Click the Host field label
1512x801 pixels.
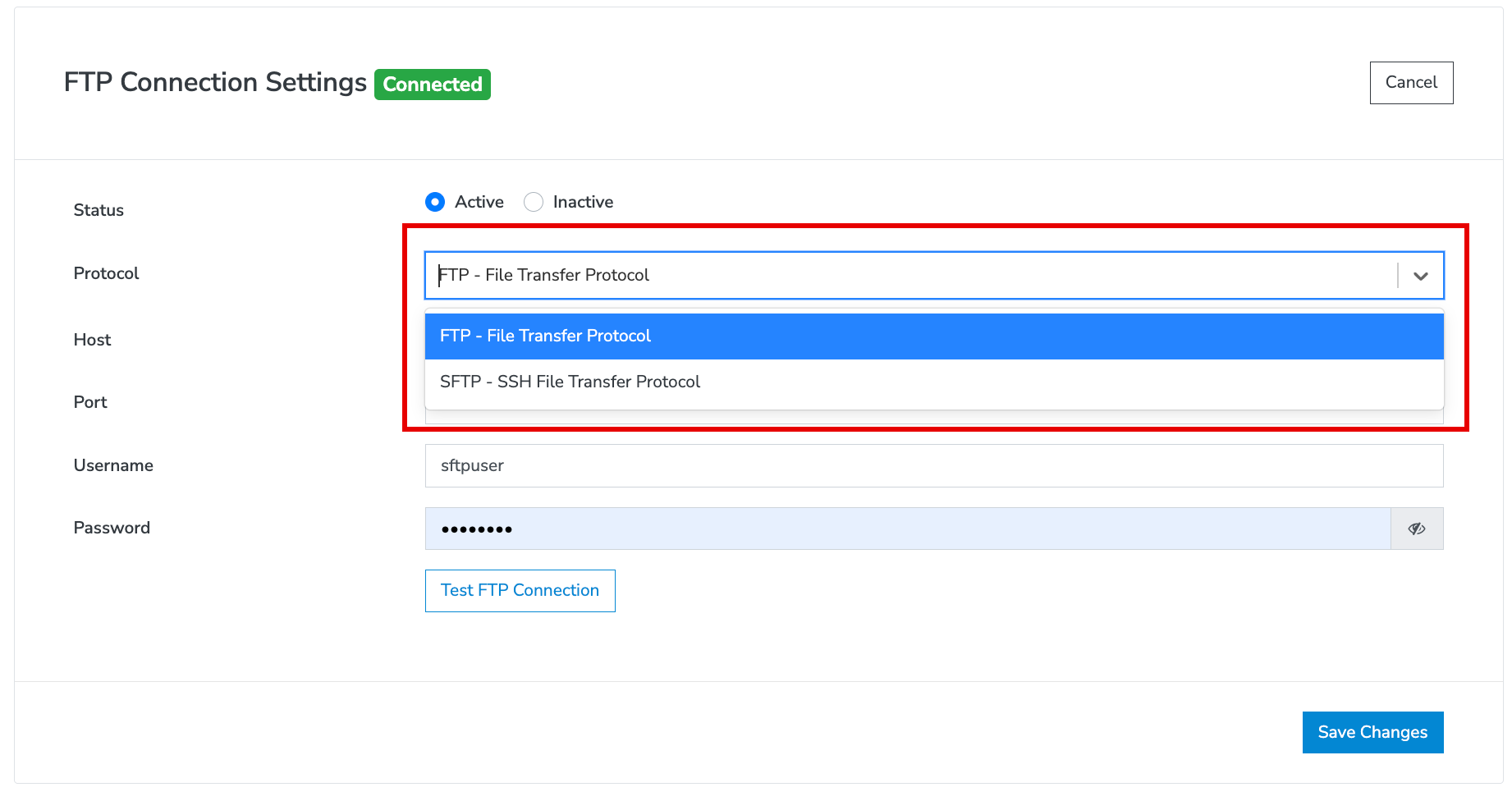point(92,340)
